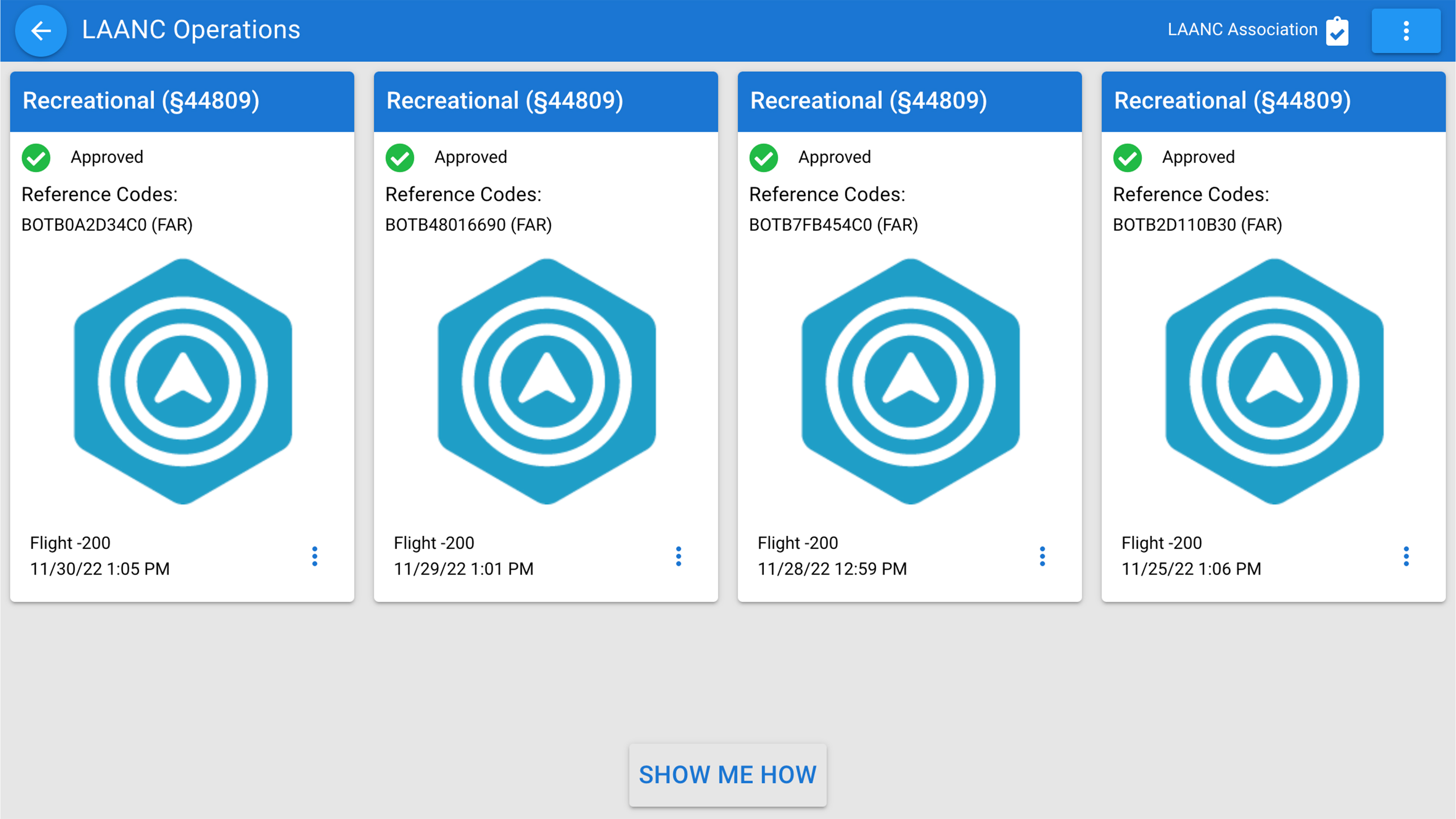Click the Flight -200 label above 11/30/22
This screenshot has height=819, width=1456.
click(70, 543)
